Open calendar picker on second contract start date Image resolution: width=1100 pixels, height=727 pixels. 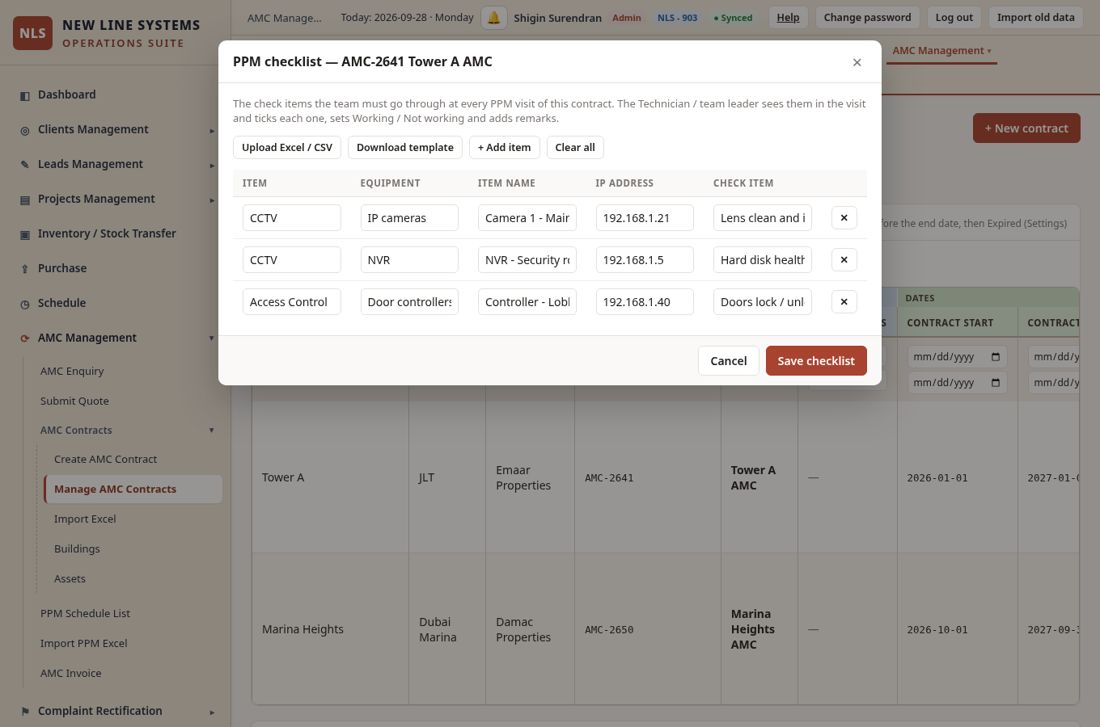click(x=995, y=382)
